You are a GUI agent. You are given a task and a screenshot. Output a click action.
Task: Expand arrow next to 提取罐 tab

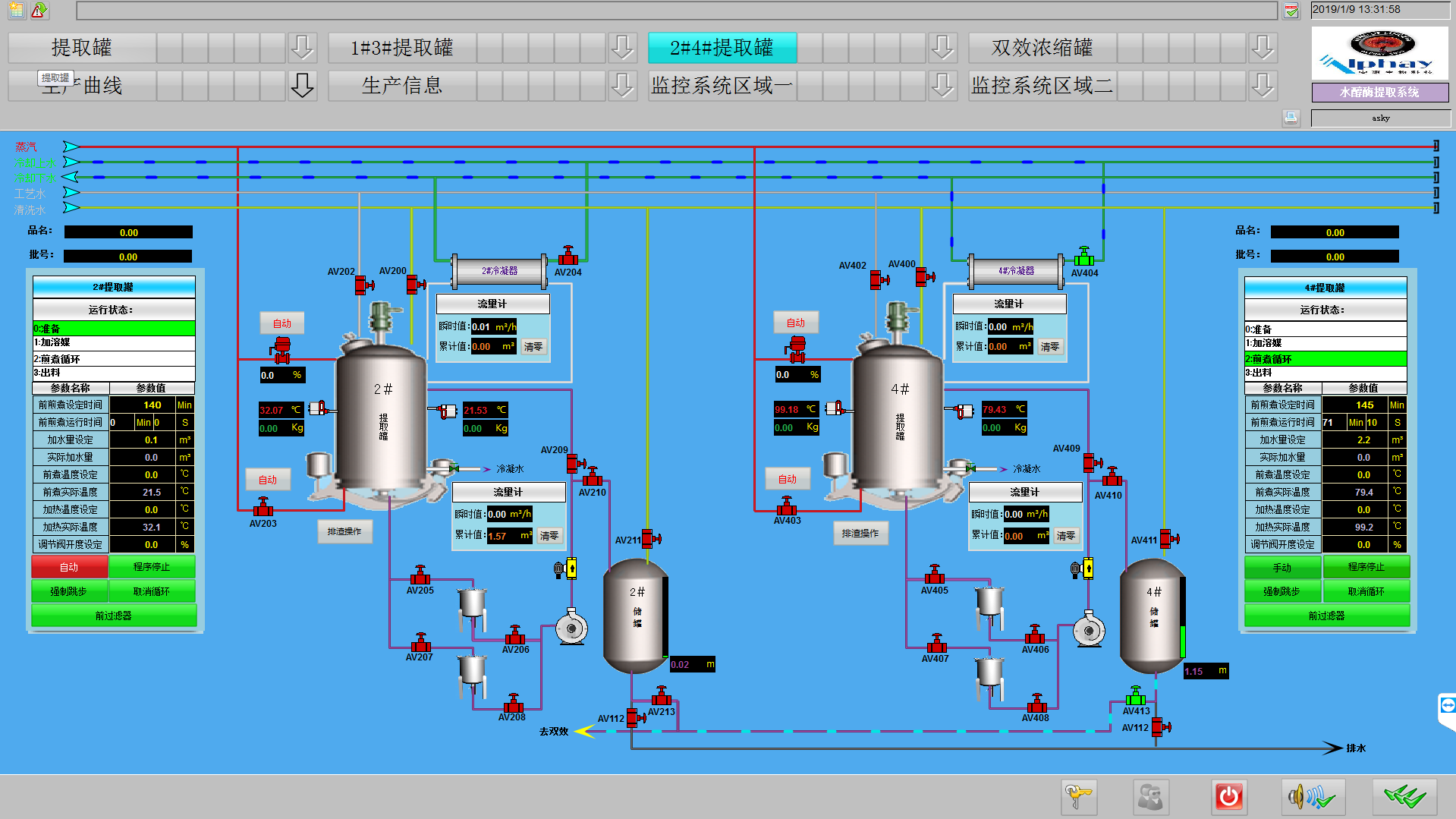click(302, 48)
